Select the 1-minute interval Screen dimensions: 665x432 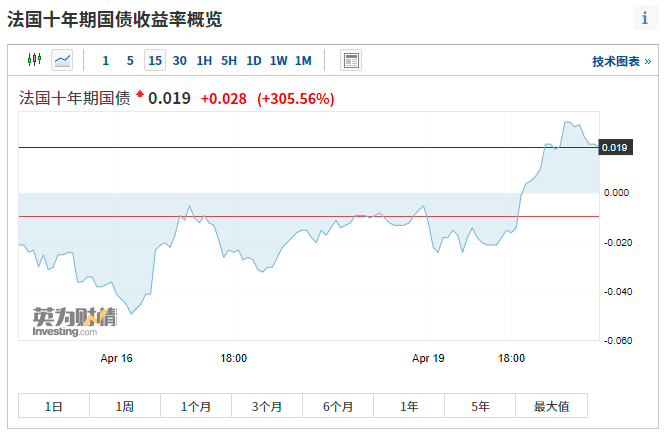106,60
